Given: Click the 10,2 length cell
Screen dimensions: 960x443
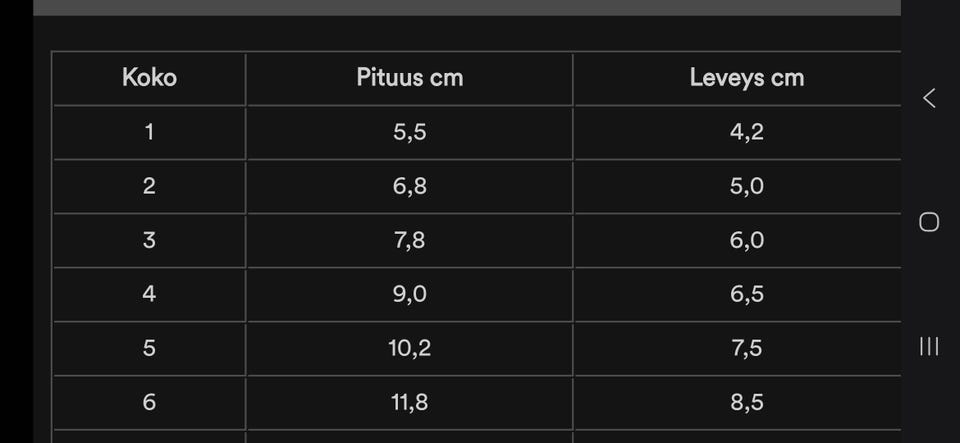Looking at the screenshot, I should click(x=410, y=348).
